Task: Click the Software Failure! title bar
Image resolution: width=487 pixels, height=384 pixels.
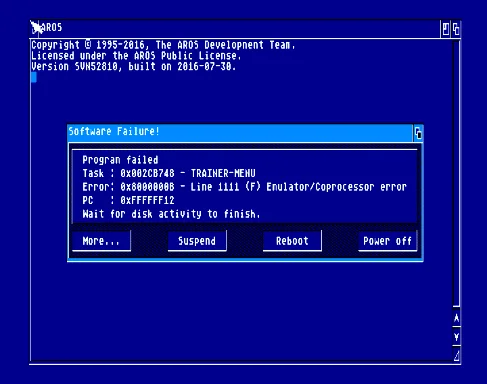Action: click(240, 133)
